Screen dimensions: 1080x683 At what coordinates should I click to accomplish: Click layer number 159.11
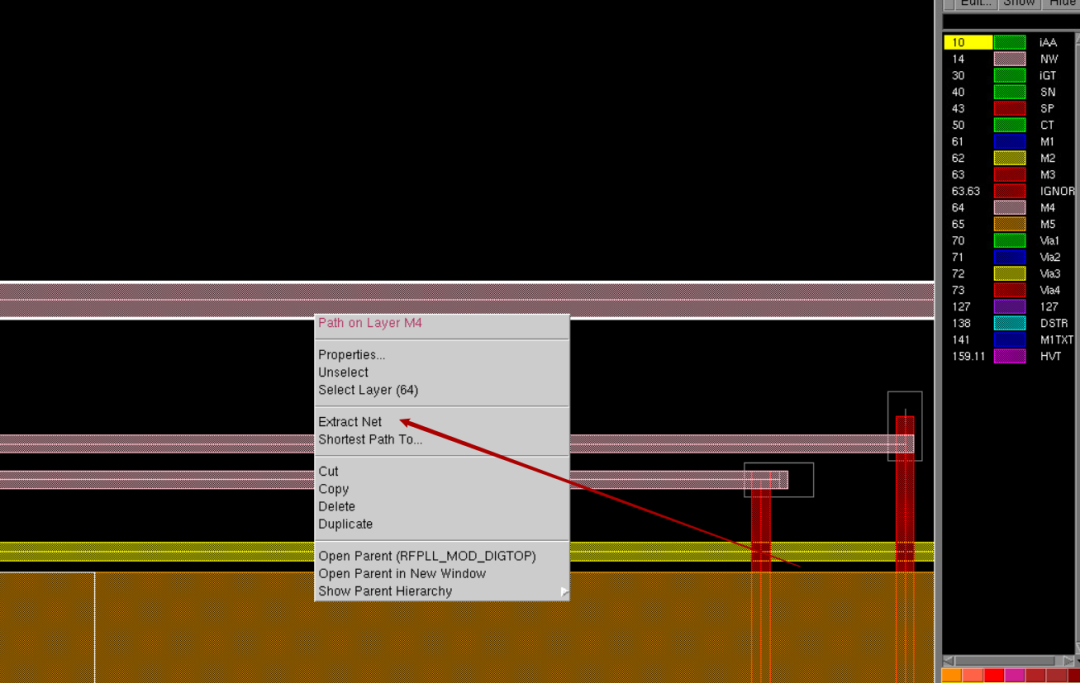click(968, 357)
